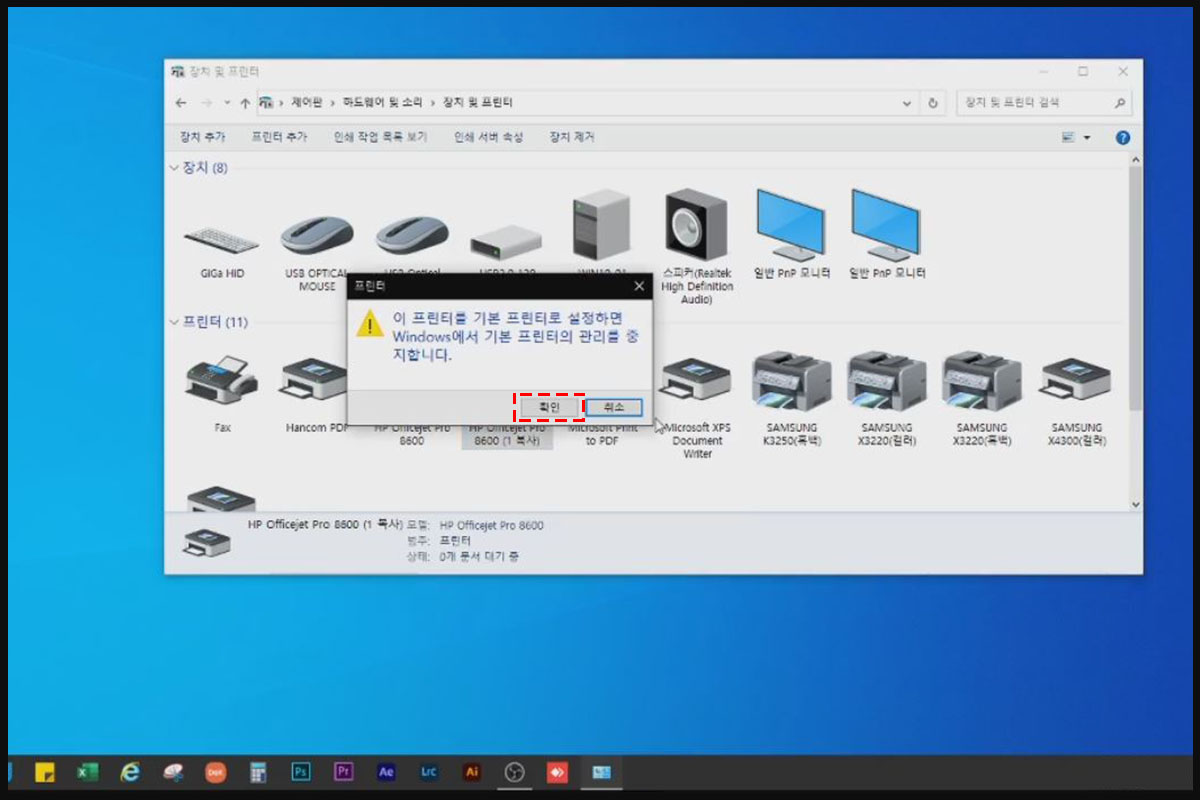Open Illustrator from the taskbar
1200x800 pixels.
(472, 772)
